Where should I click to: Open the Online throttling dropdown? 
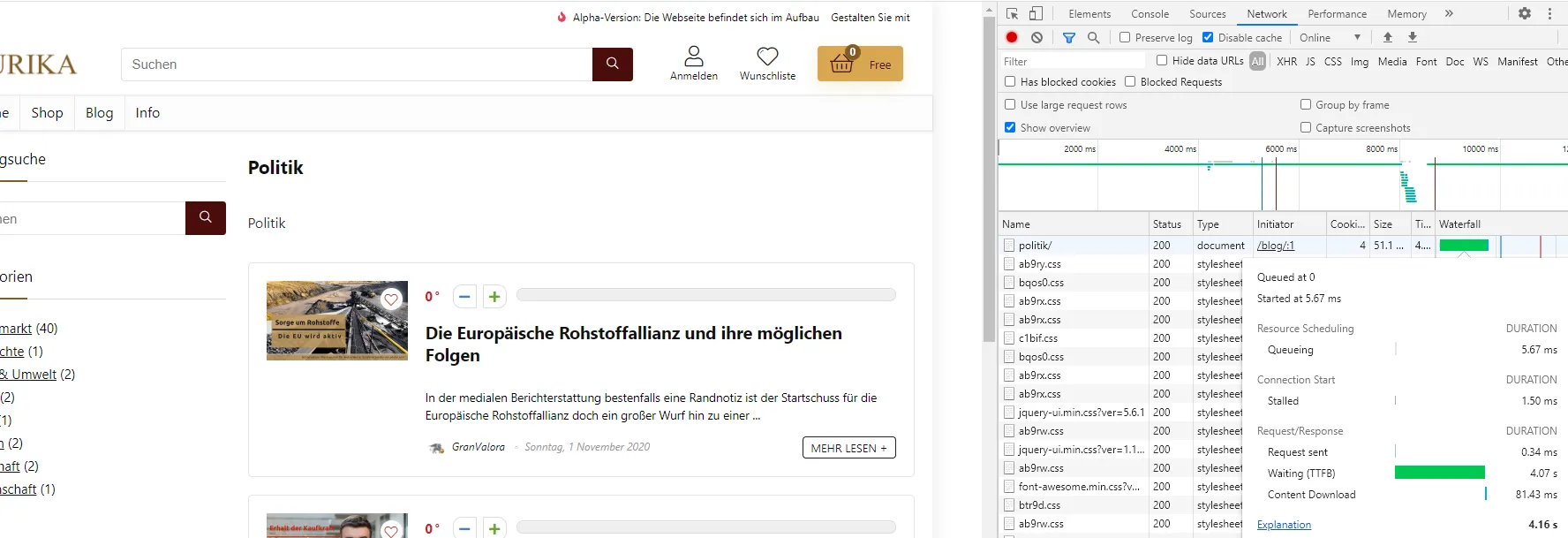(x=1330, y=37)
